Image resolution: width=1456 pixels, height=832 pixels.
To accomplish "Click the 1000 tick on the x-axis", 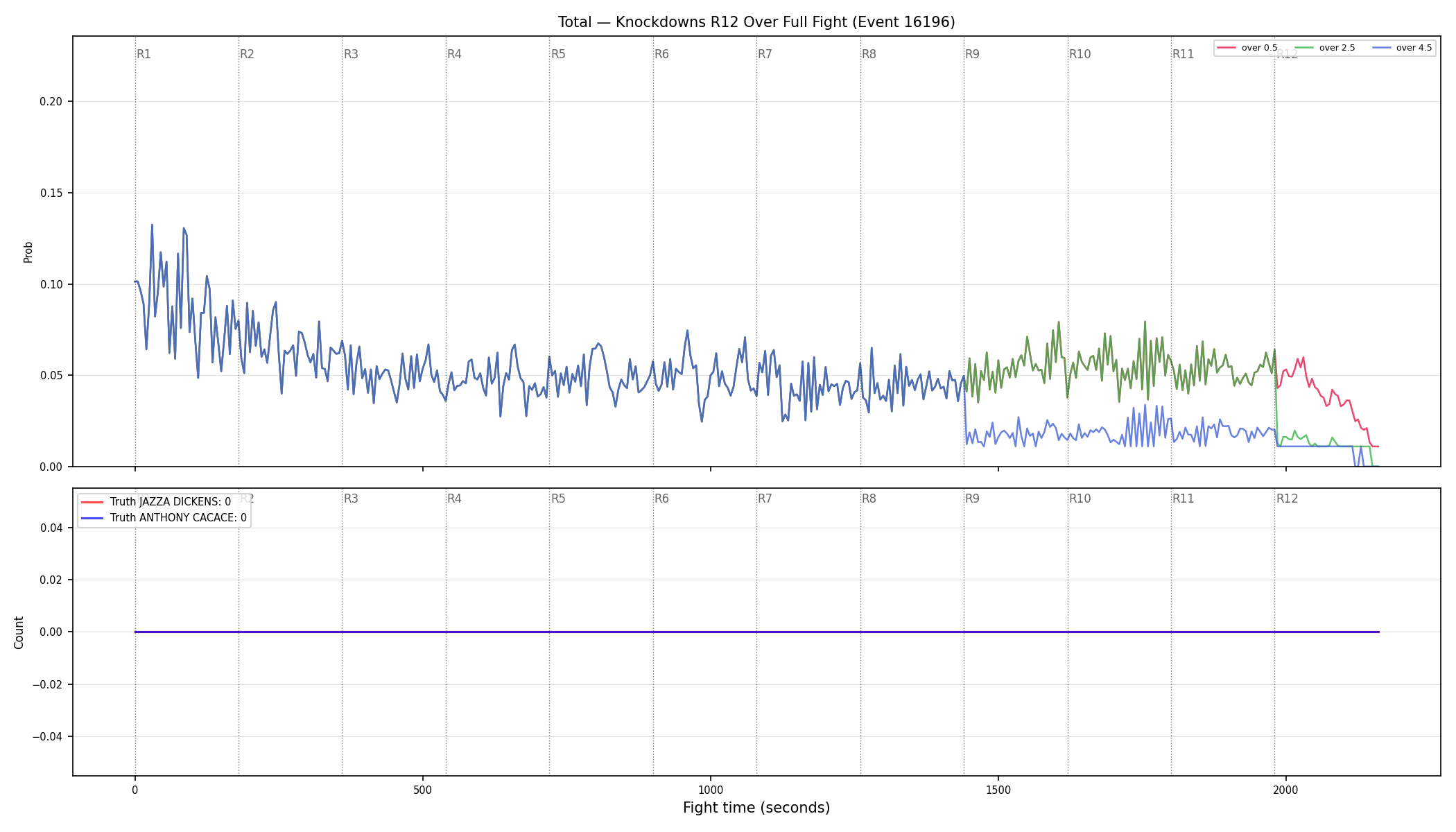I will pos(711,790).
